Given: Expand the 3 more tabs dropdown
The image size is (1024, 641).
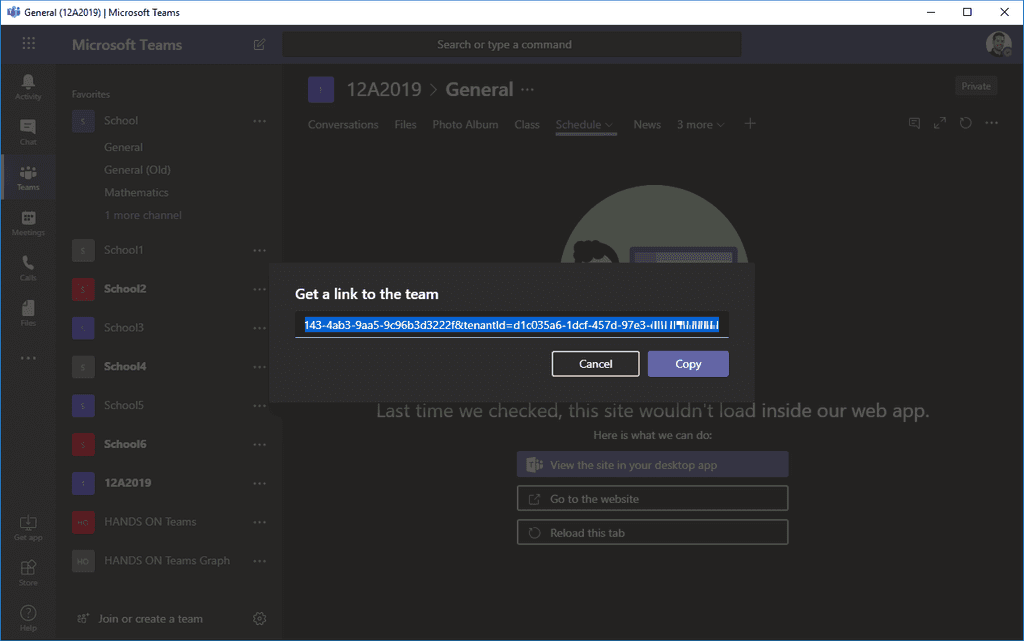Looking at the screenshot, I should 700,125.
